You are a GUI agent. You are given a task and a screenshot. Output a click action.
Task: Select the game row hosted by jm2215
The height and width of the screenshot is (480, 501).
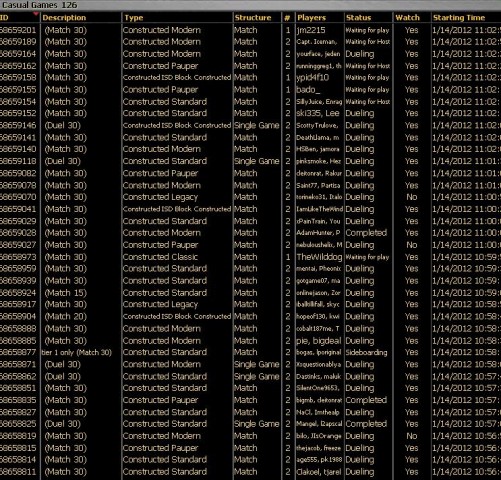click(250, 30)
